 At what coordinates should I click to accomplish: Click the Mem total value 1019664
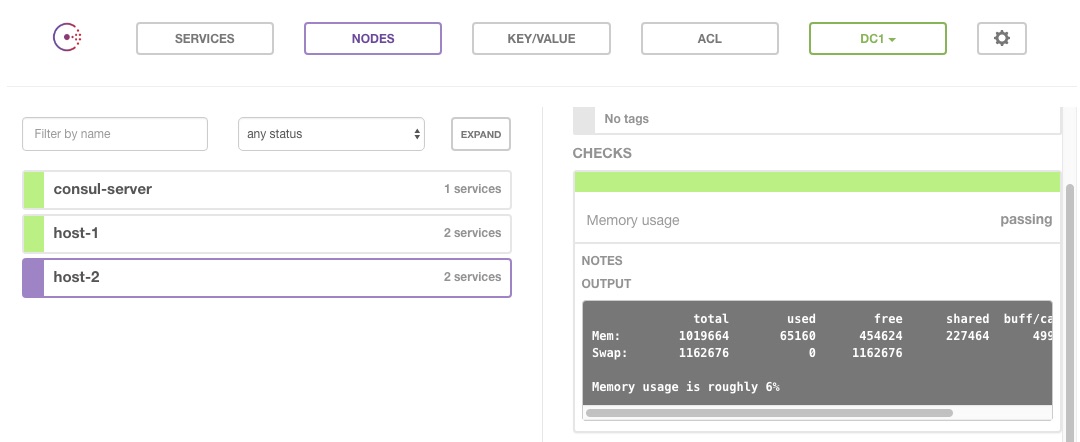[x=703, y=336]
